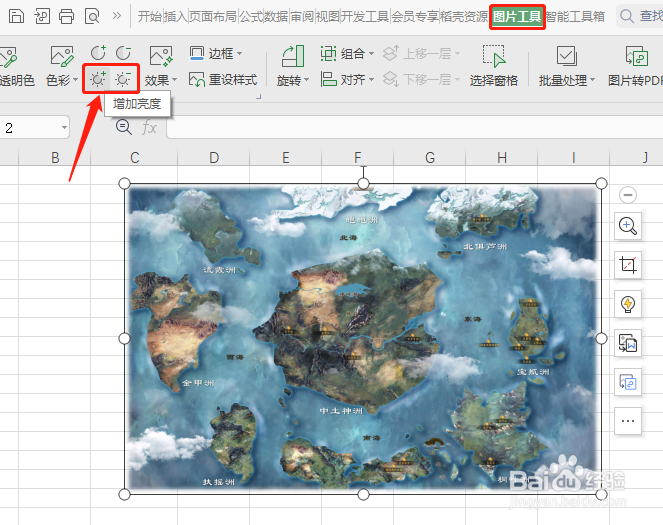Screen dimensions: 663x525
Task: Open the 效果 picture effects dropdown
Action: 161,66
